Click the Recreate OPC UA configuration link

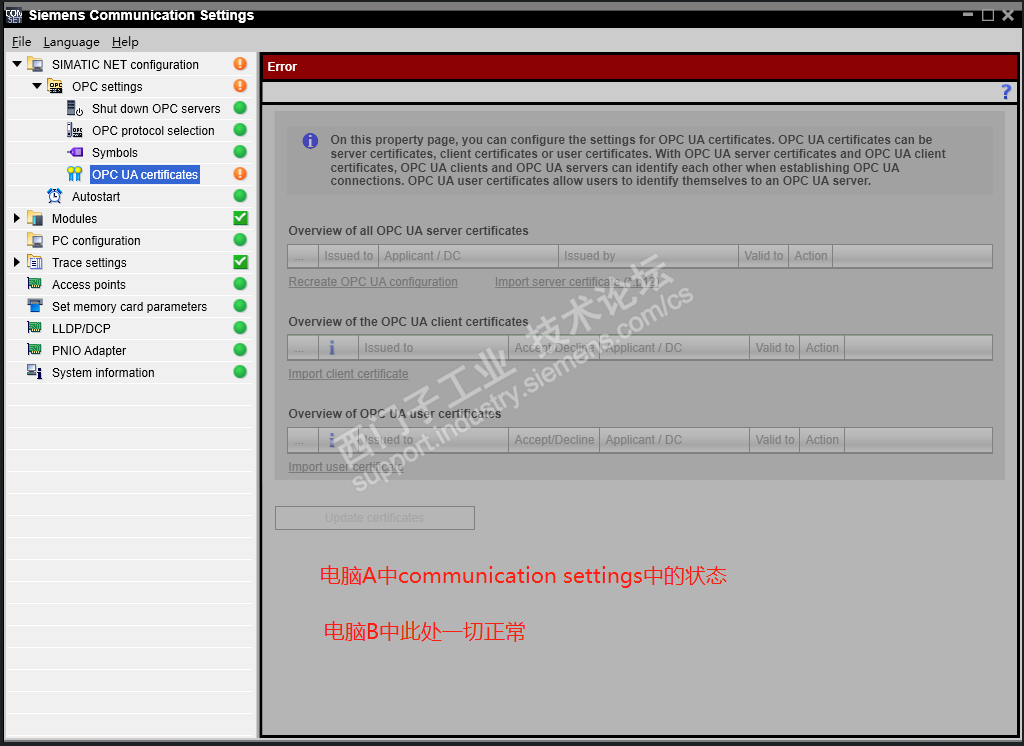(373, 282)
